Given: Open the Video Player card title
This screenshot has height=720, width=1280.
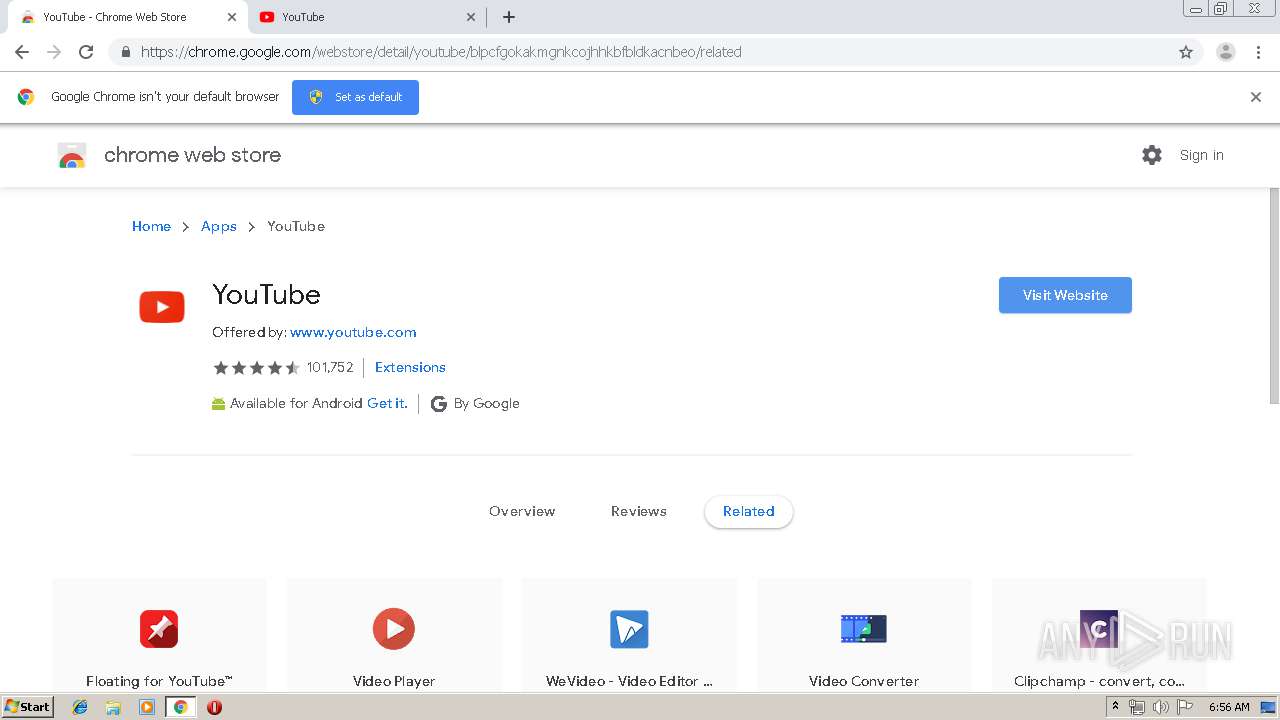Looking at the screenshot, I should (x=394, y=681).
